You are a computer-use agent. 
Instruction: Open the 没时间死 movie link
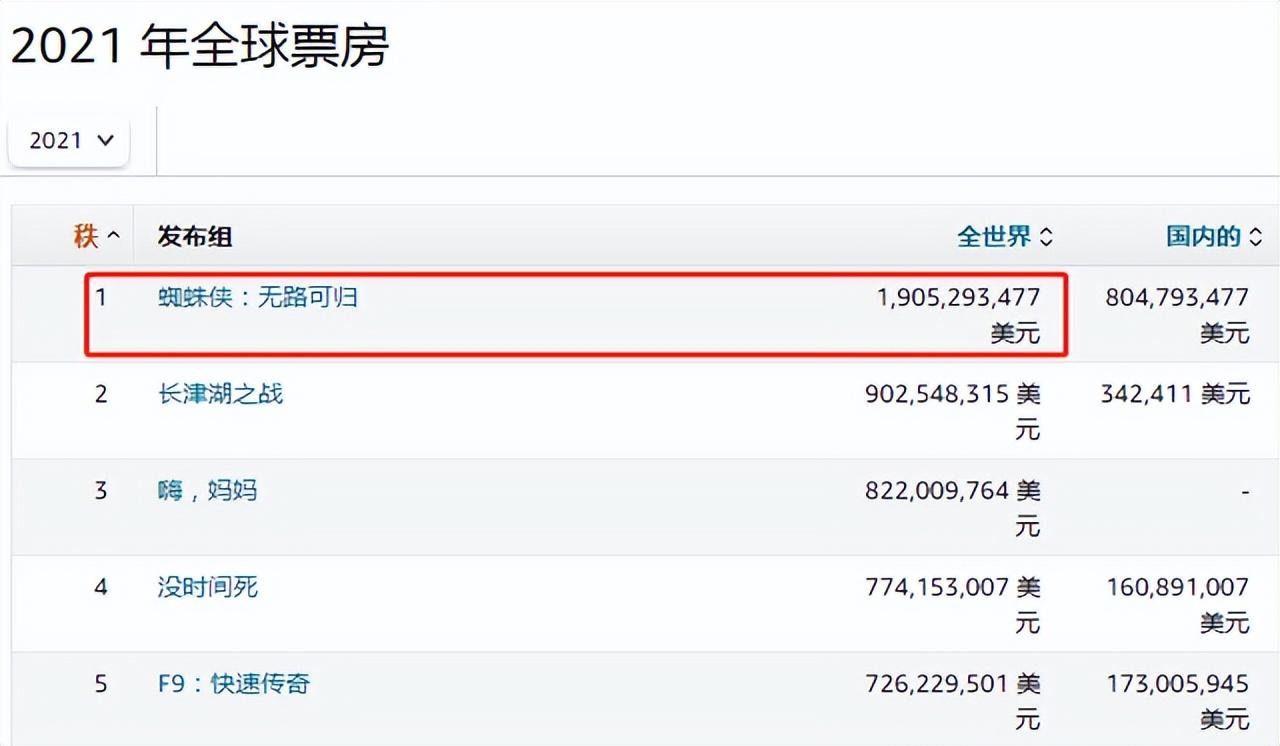207,587
